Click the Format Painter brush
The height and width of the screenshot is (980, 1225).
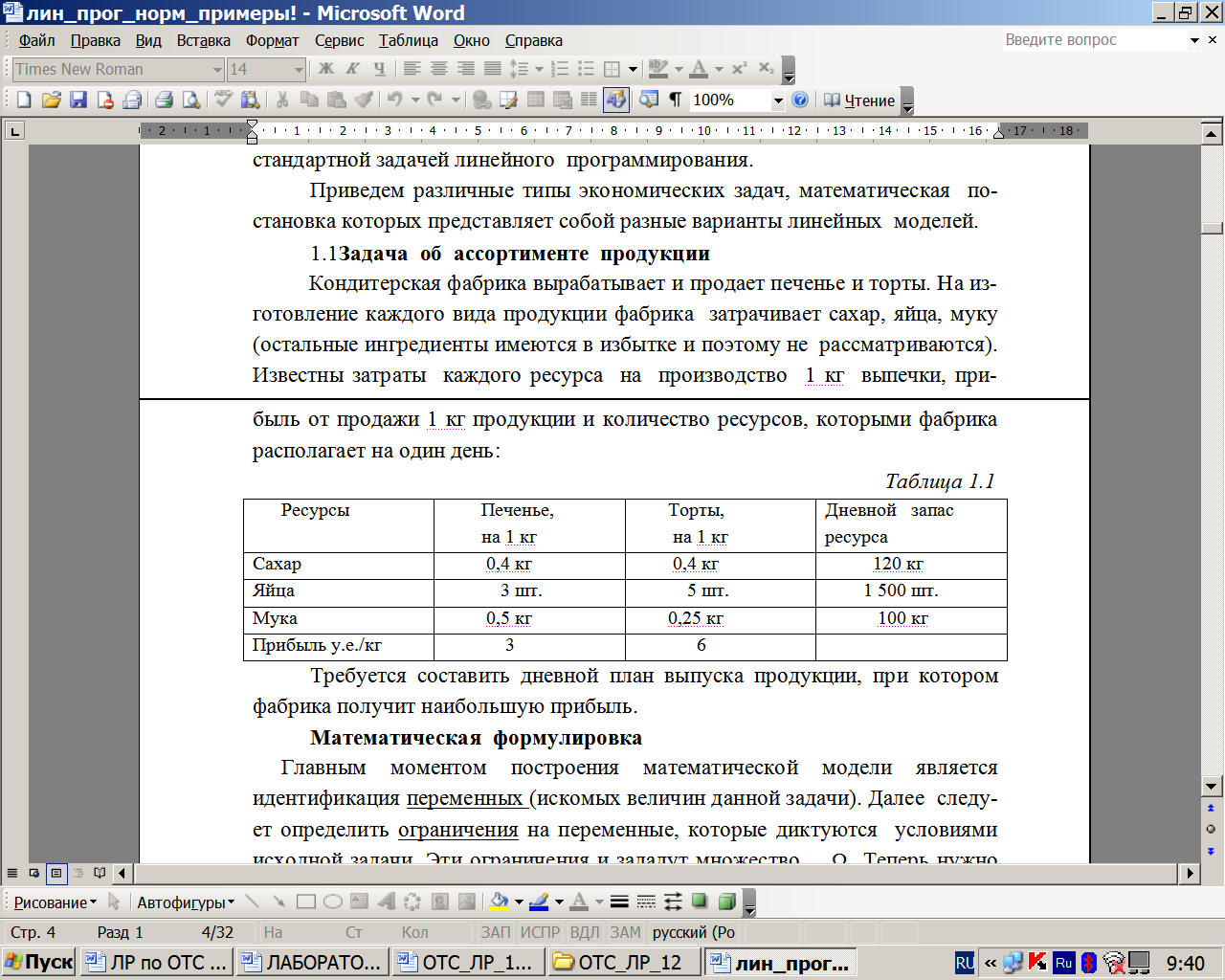point(363,100)
